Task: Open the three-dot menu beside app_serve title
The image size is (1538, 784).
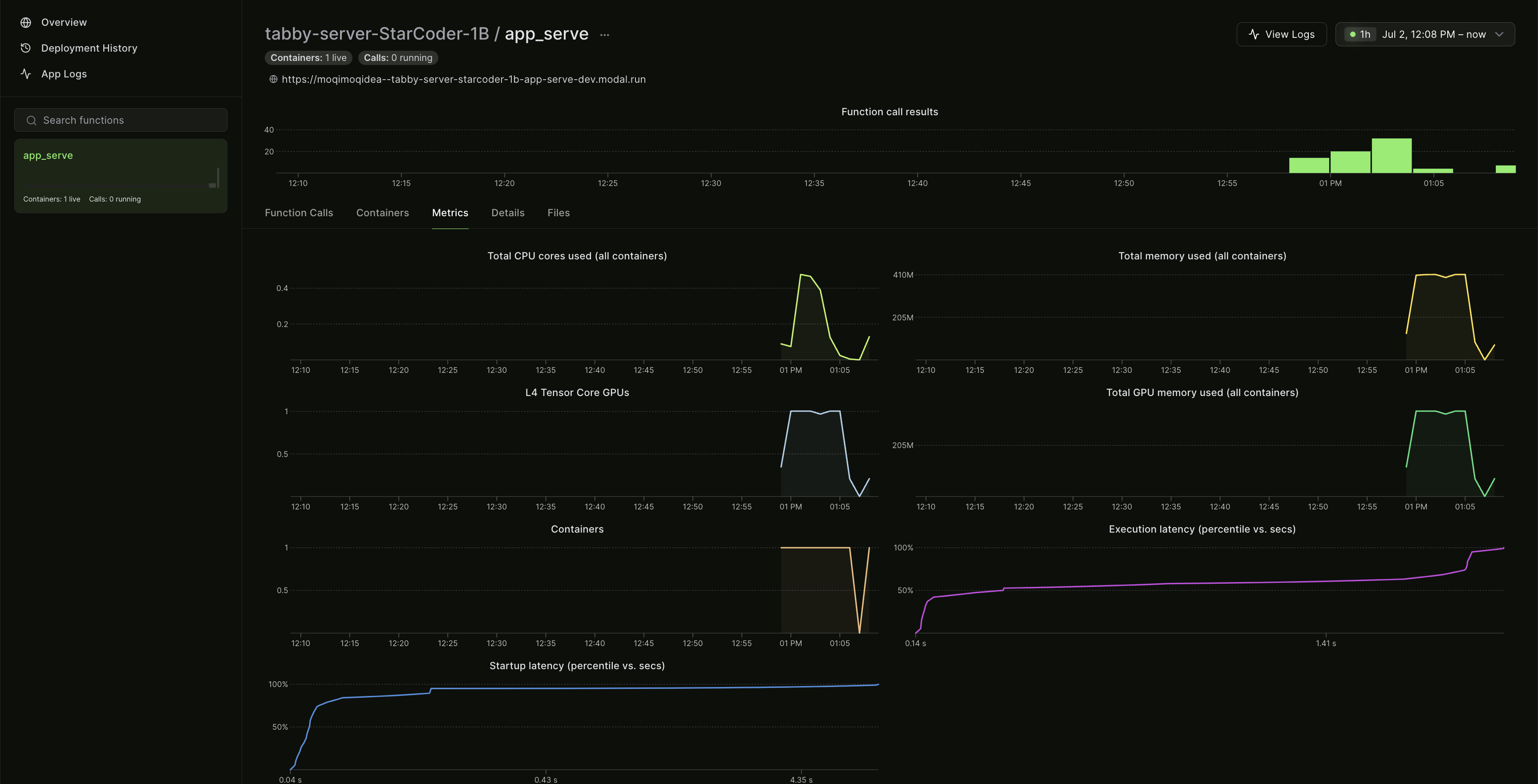Action: [604, 35]
